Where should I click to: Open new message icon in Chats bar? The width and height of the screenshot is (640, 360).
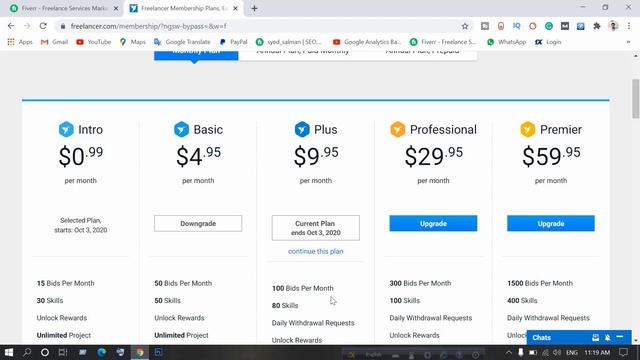[x=596, y=338]
